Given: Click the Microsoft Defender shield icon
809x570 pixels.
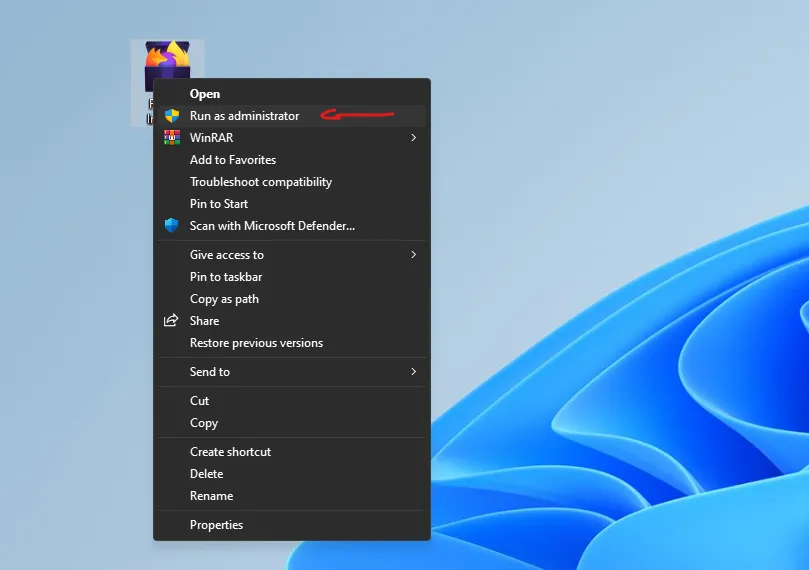Looking at the screenshot, I should [171, 226].
